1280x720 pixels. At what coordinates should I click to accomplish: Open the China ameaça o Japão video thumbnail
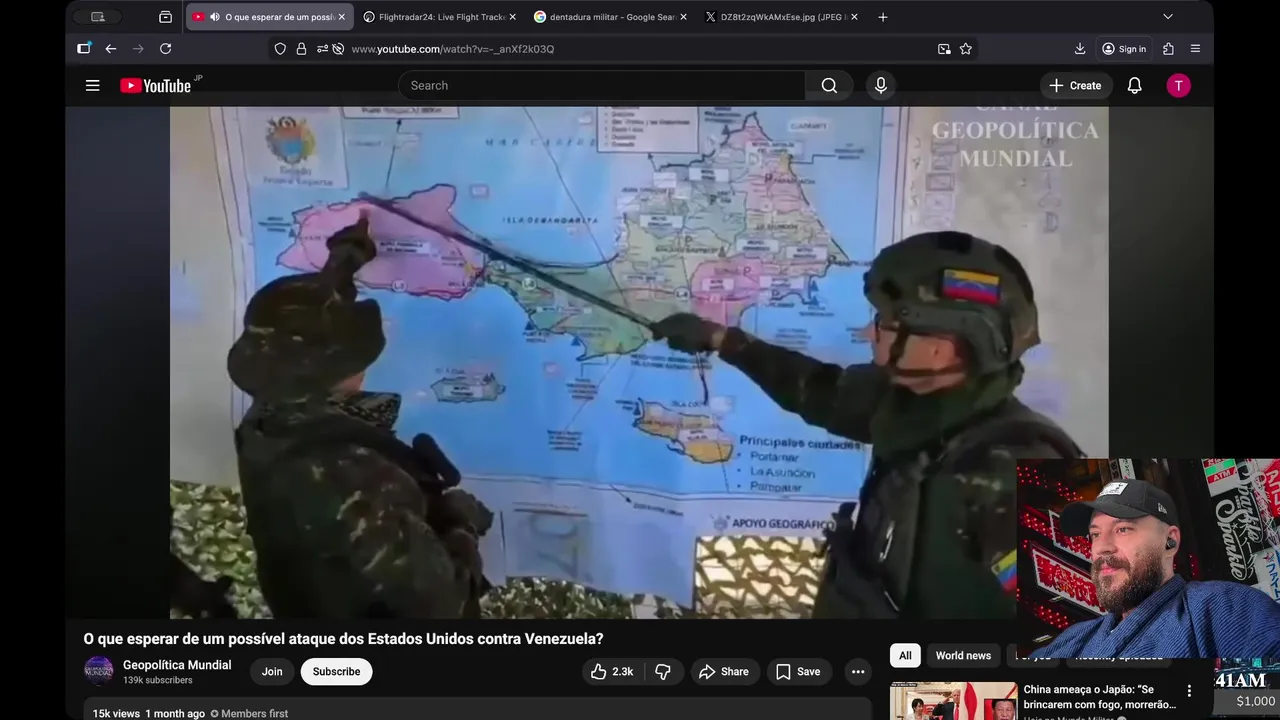point(953,701)
